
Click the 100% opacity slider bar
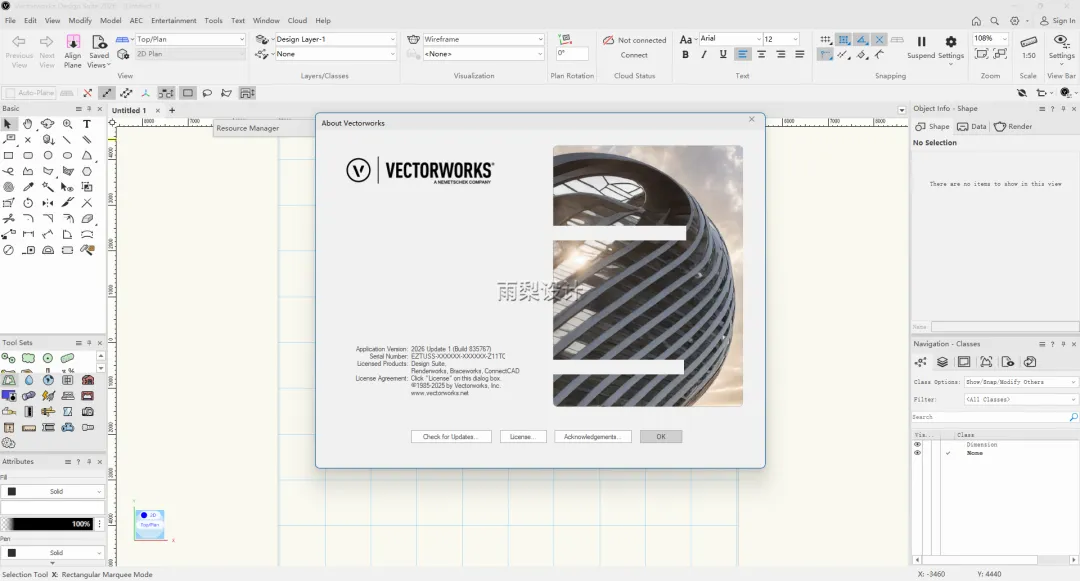(48, 524)
